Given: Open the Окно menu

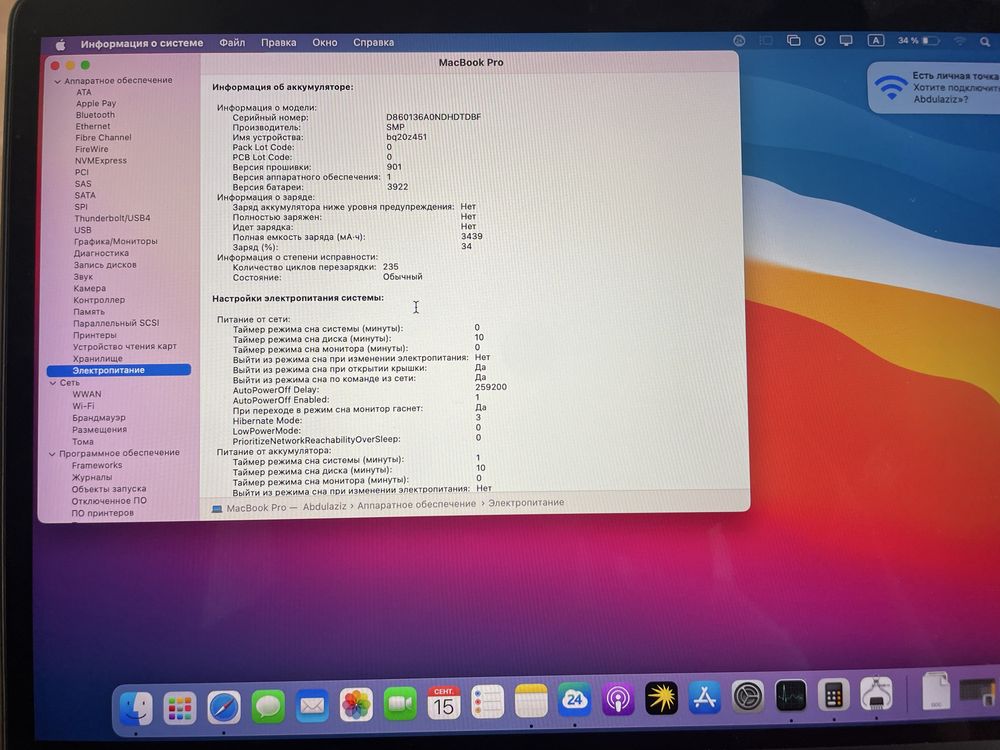Looking at the screenshot, I should coord(325,43).
